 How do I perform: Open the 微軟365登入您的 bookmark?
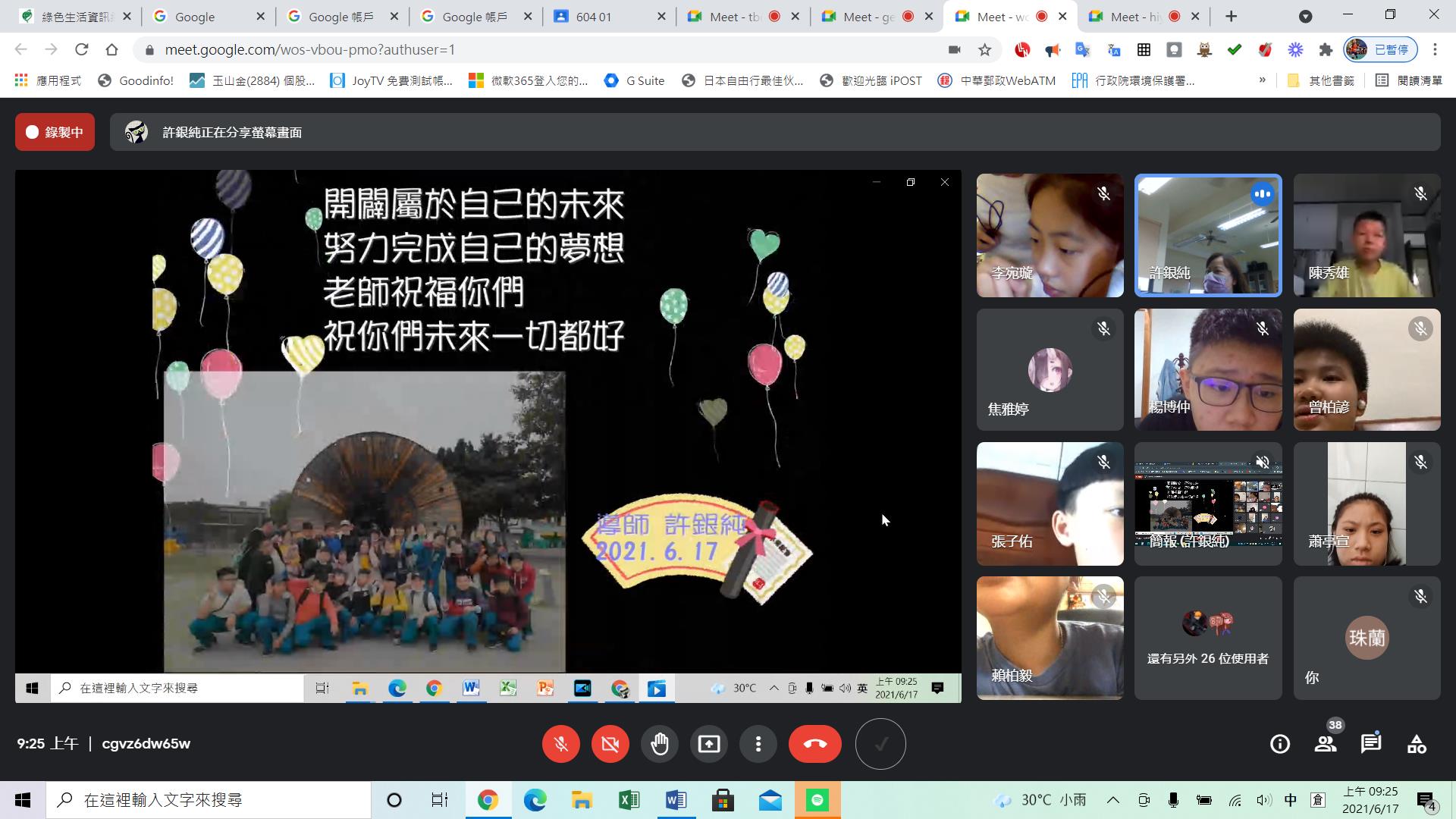529,80
